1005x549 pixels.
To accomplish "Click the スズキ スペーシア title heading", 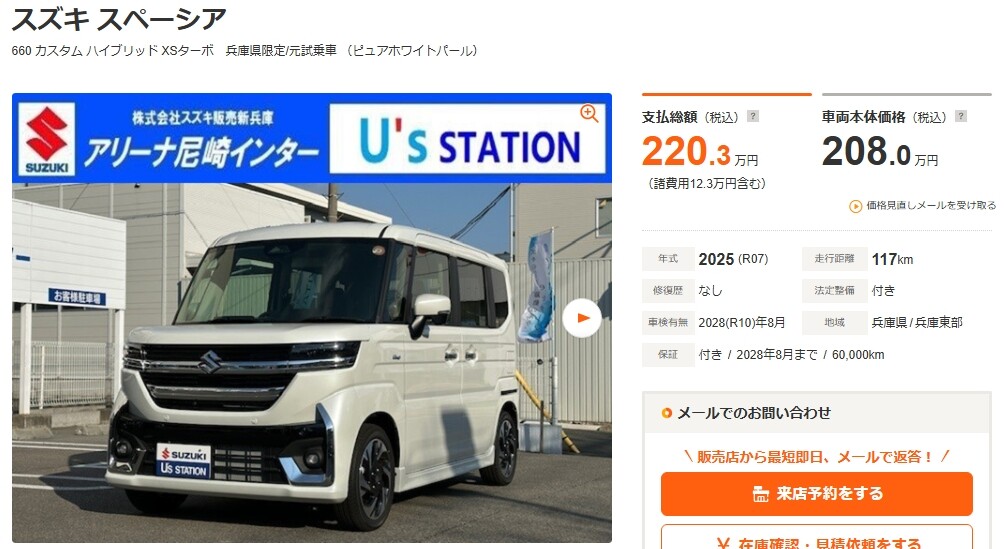I will (x=119, y=19).
